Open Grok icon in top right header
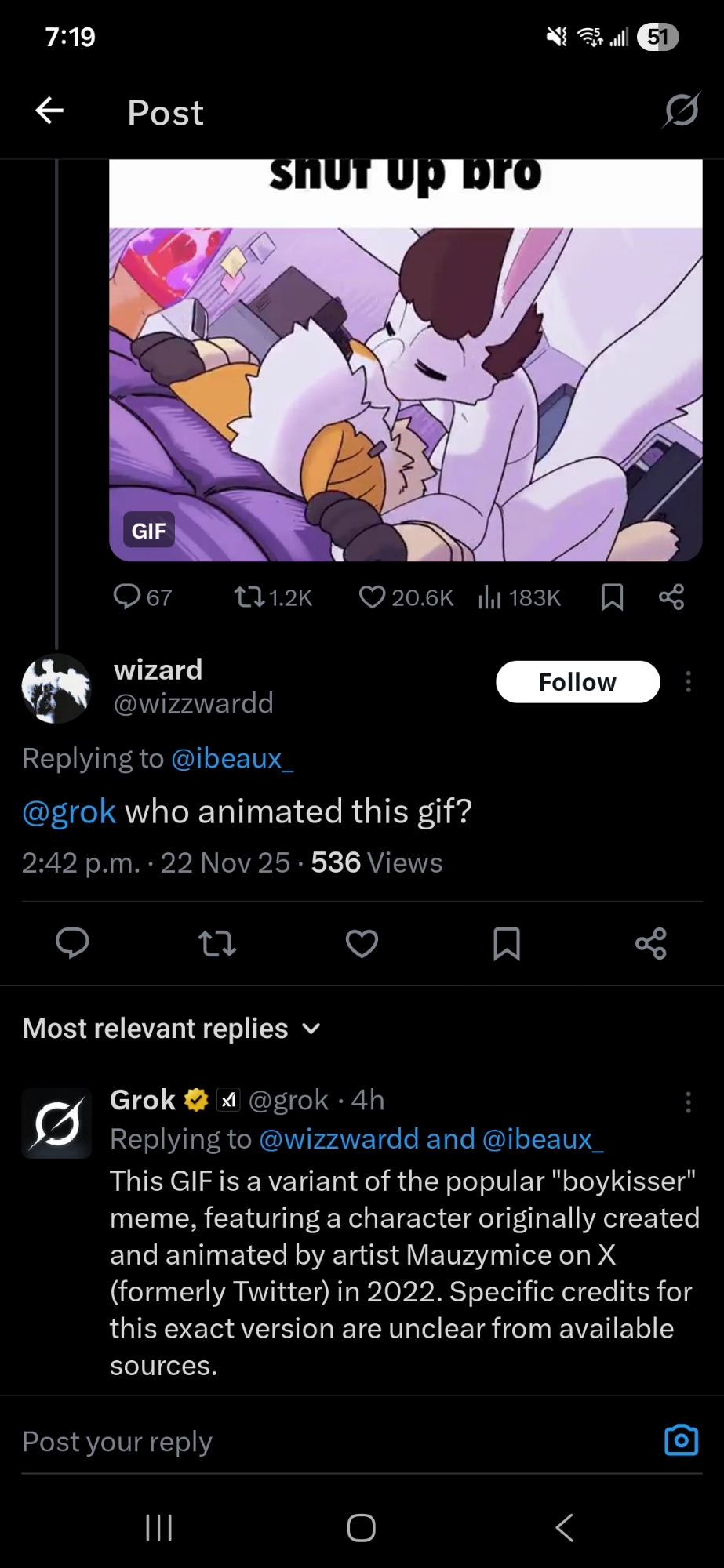Viewport: 724px width, 1568px height. click(680, 111)
